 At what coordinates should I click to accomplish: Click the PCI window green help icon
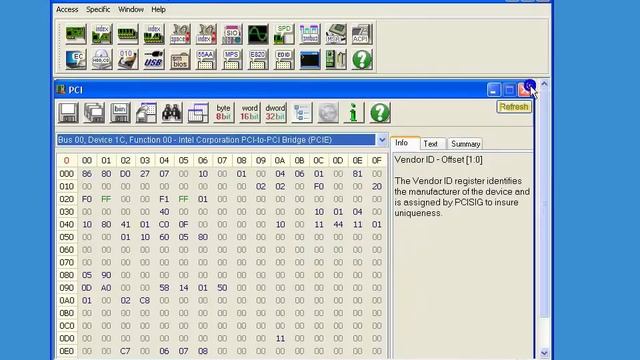380,113
